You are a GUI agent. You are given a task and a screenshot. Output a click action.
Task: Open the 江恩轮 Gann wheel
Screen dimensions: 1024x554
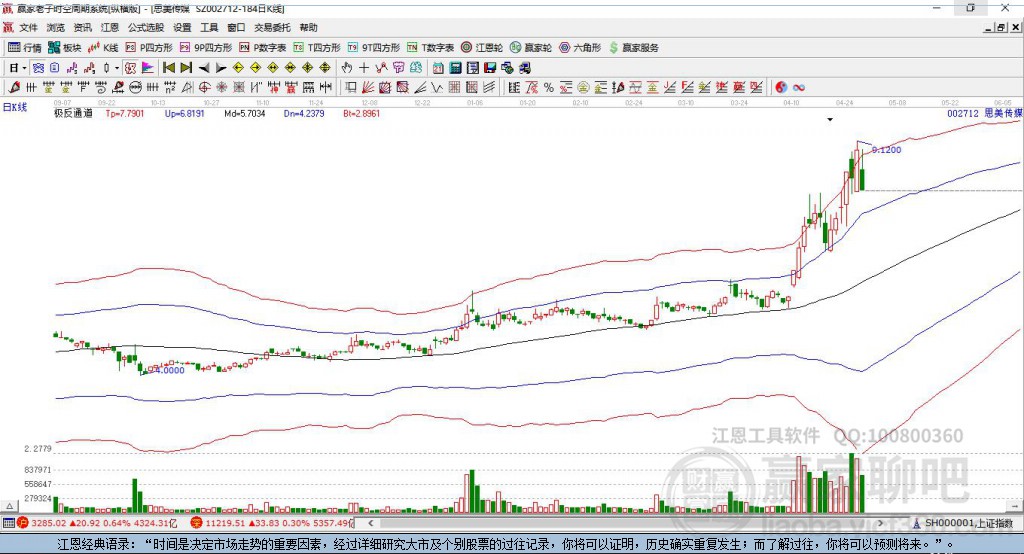click(x=482, y=48)
